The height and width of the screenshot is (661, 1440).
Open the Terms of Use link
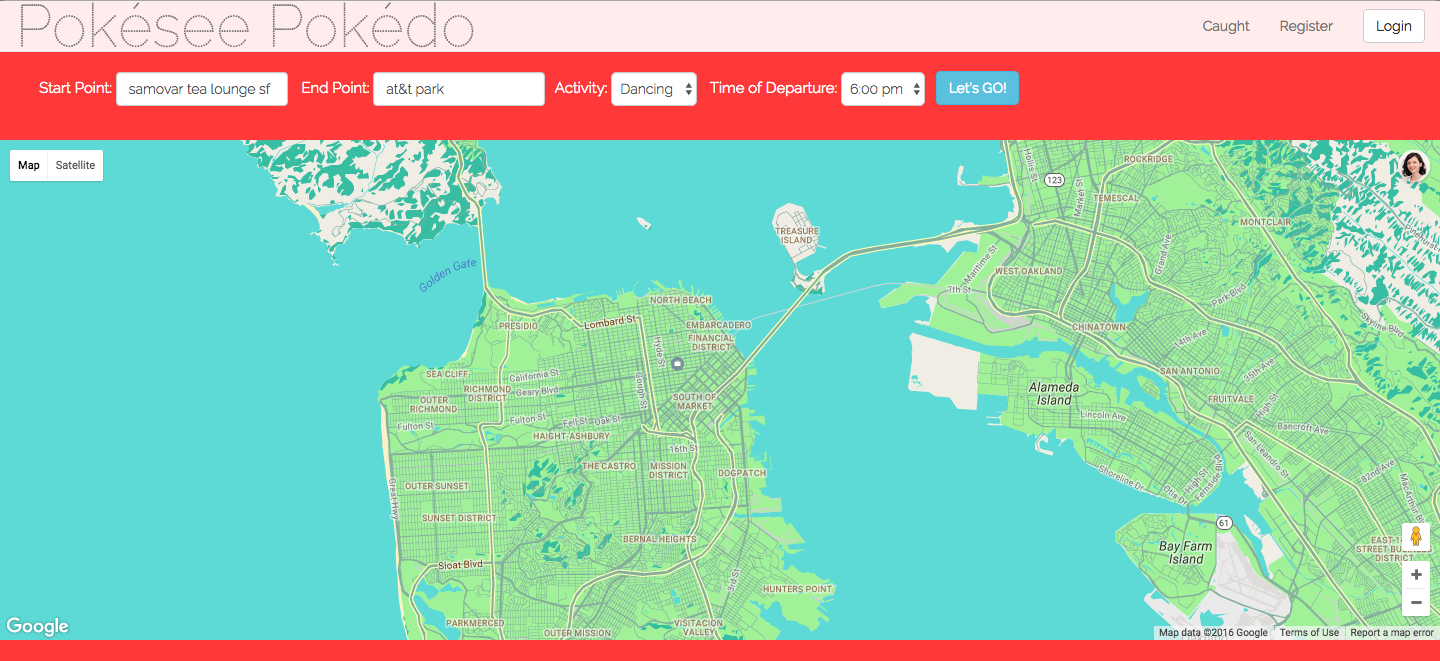pos(1309,632)
